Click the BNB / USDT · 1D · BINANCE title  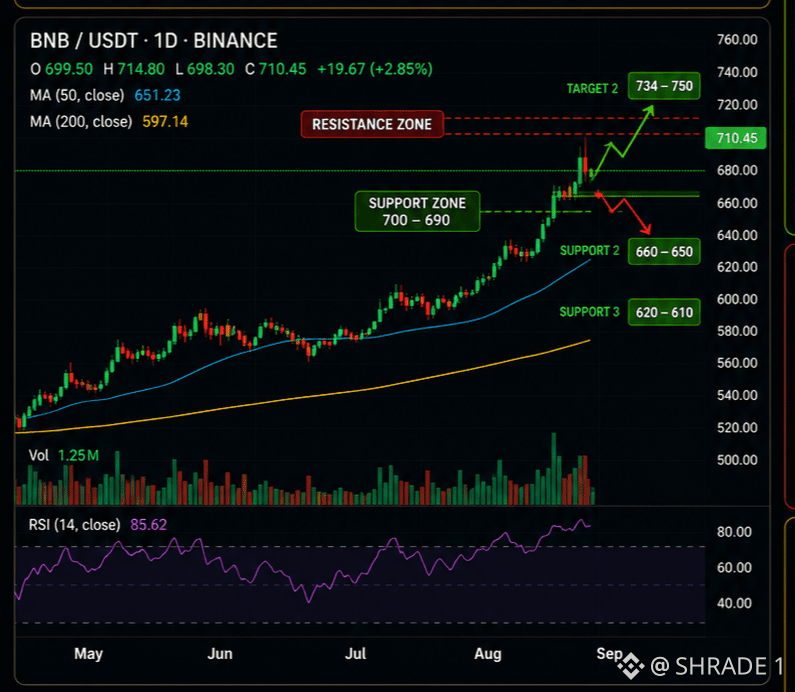[x=154, y=41]
